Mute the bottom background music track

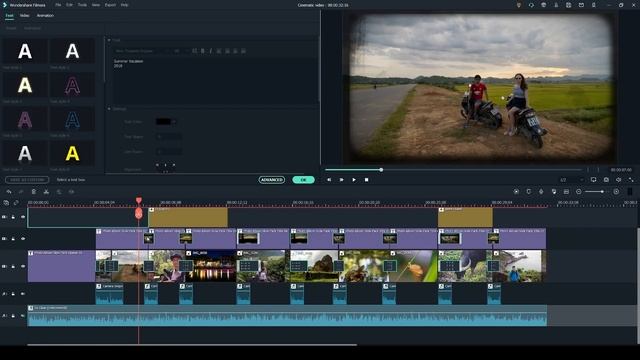pos(23,316)
